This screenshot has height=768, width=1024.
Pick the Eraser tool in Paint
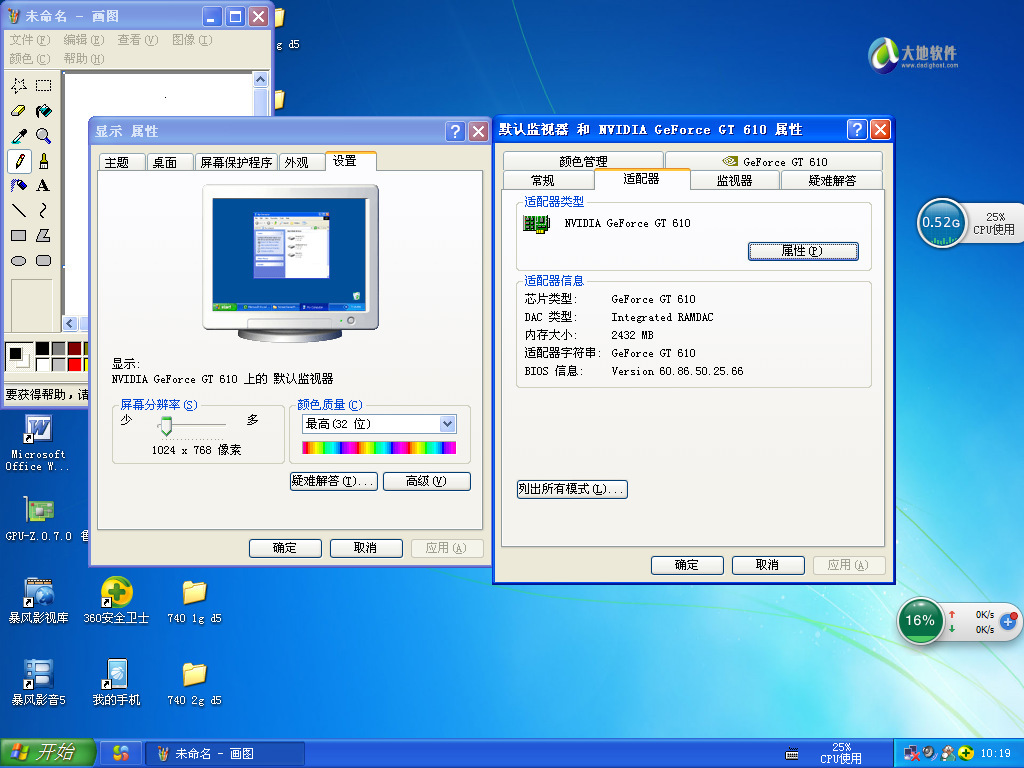click(x=19, y=110)
